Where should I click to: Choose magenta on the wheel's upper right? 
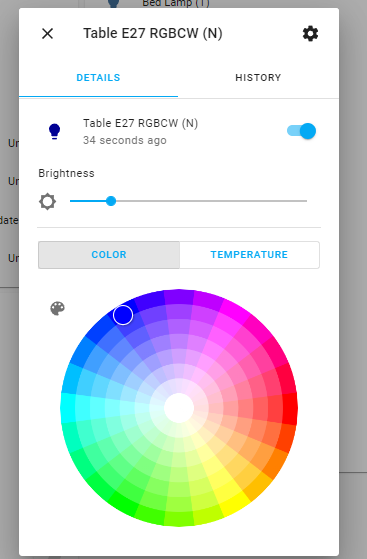coord(235,312)
